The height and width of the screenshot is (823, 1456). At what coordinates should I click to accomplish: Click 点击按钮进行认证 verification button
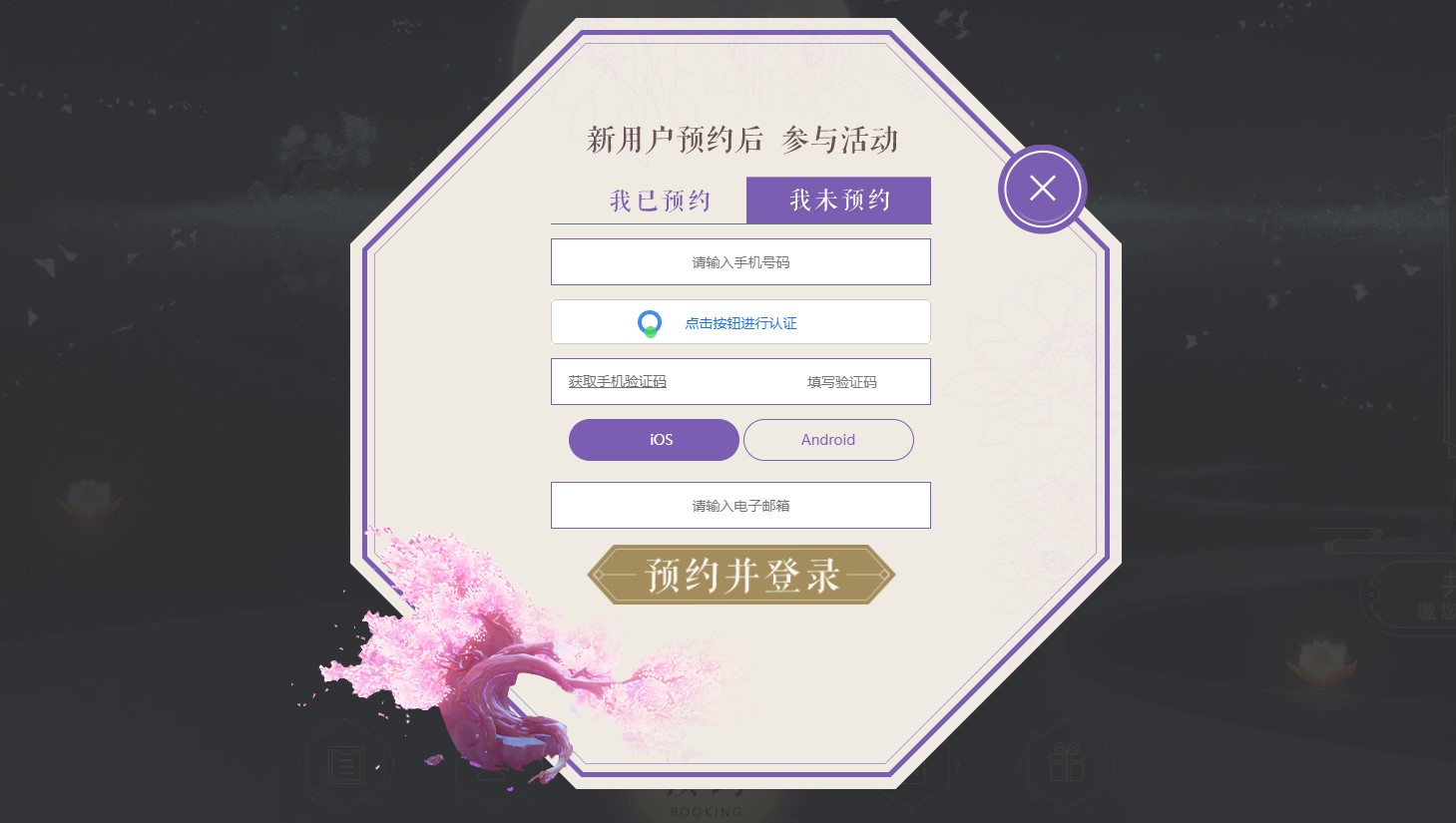(x=740, y=322)
